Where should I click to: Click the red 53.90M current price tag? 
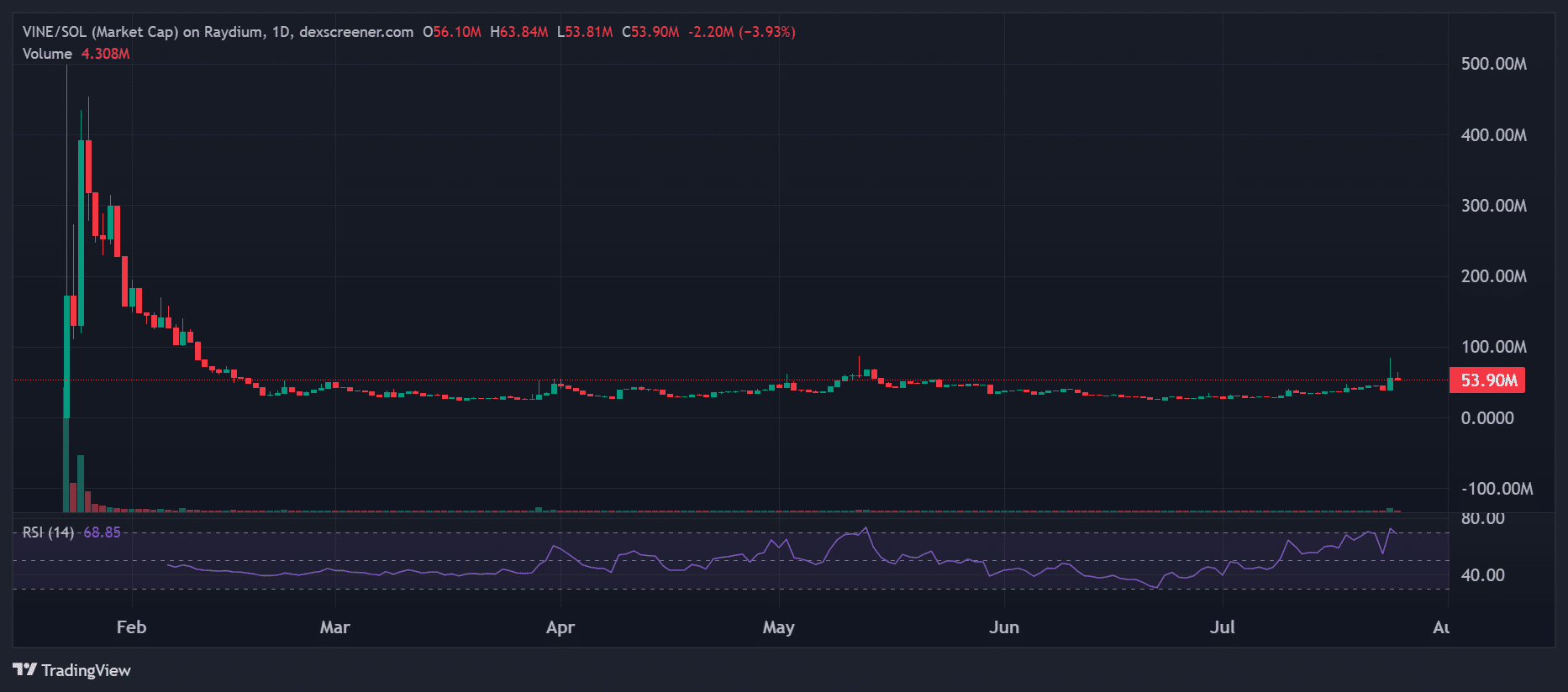[x=1488, y=380]
